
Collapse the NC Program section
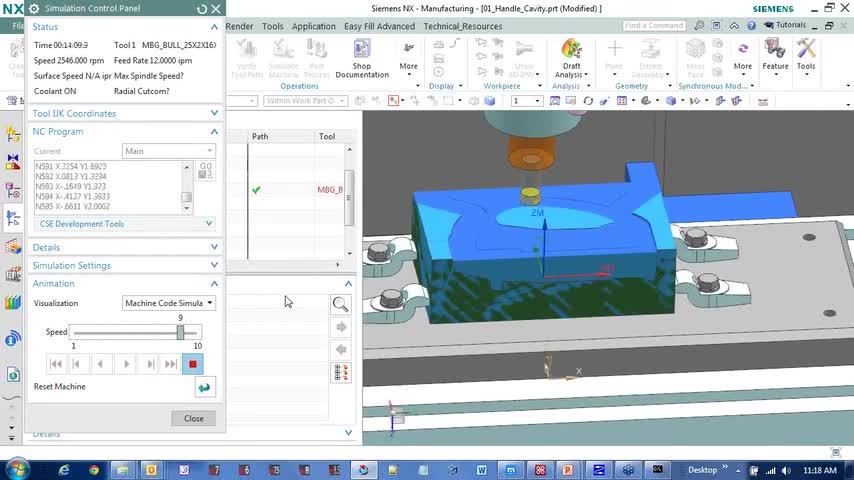(214, 131)
